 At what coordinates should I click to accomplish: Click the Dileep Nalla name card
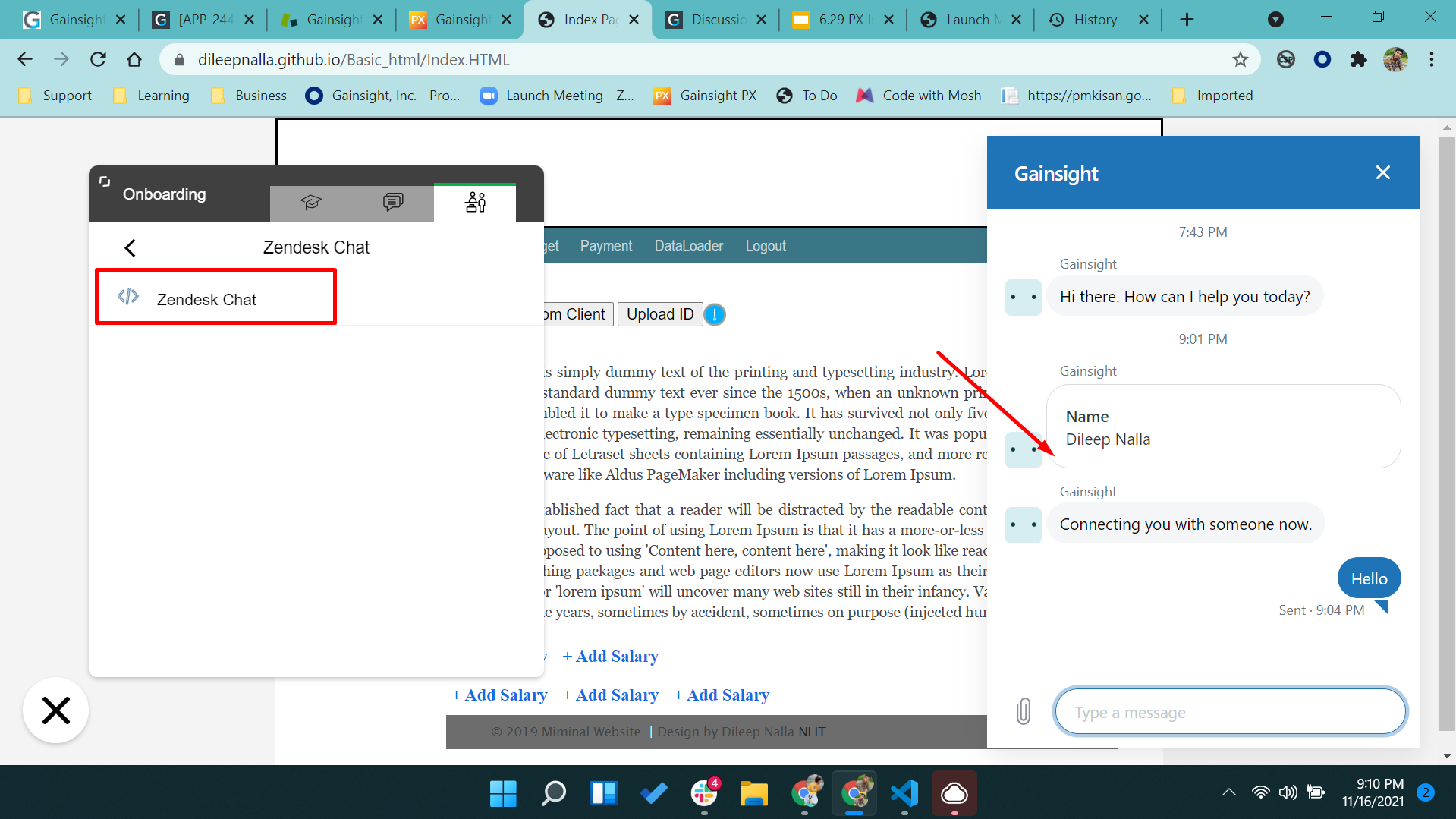coord(1223,427)
